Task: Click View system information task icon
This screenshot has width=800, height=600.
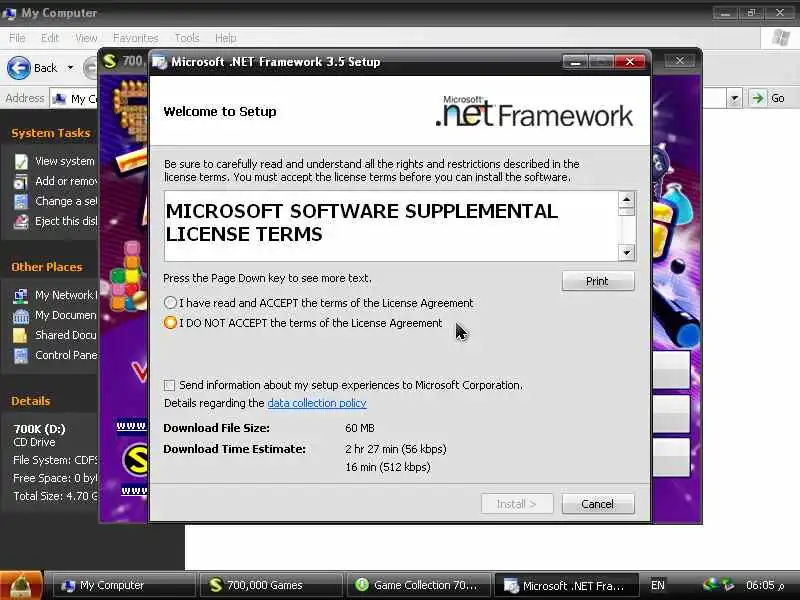Action: click(x=21, y=162)
